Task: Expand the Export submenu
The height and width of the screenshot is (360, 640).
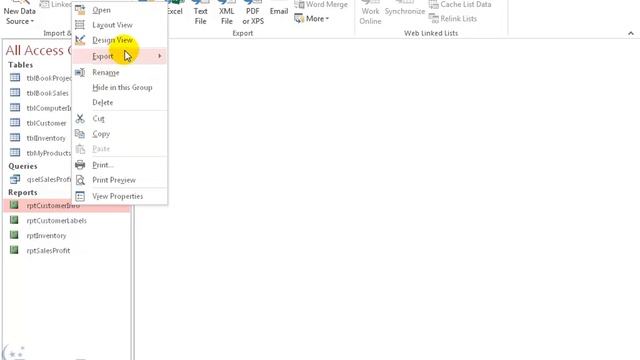Action: [119, 56]
